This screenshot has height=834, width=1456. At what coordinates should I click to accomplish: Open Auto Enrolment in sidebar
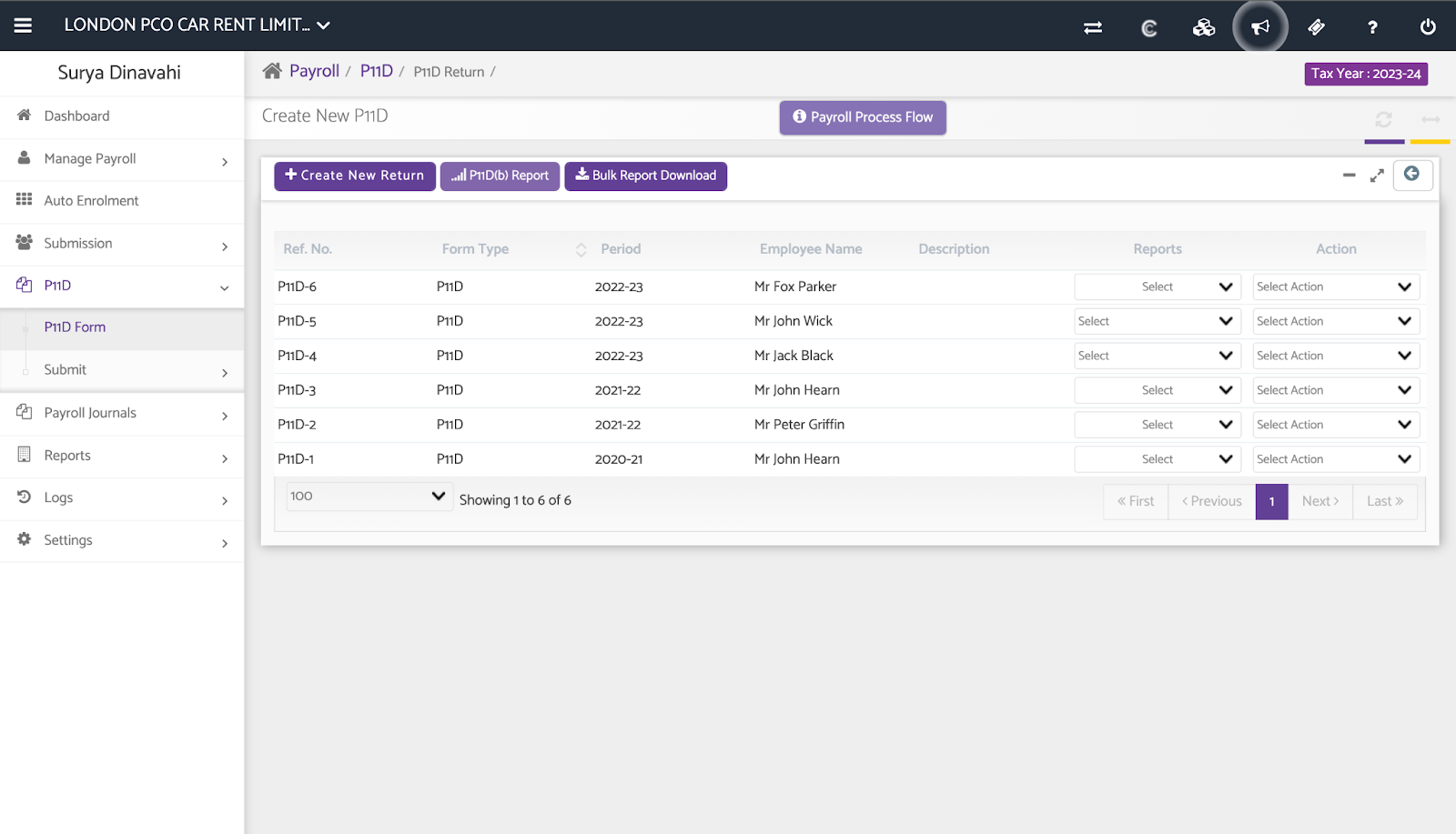click(122, 201)
